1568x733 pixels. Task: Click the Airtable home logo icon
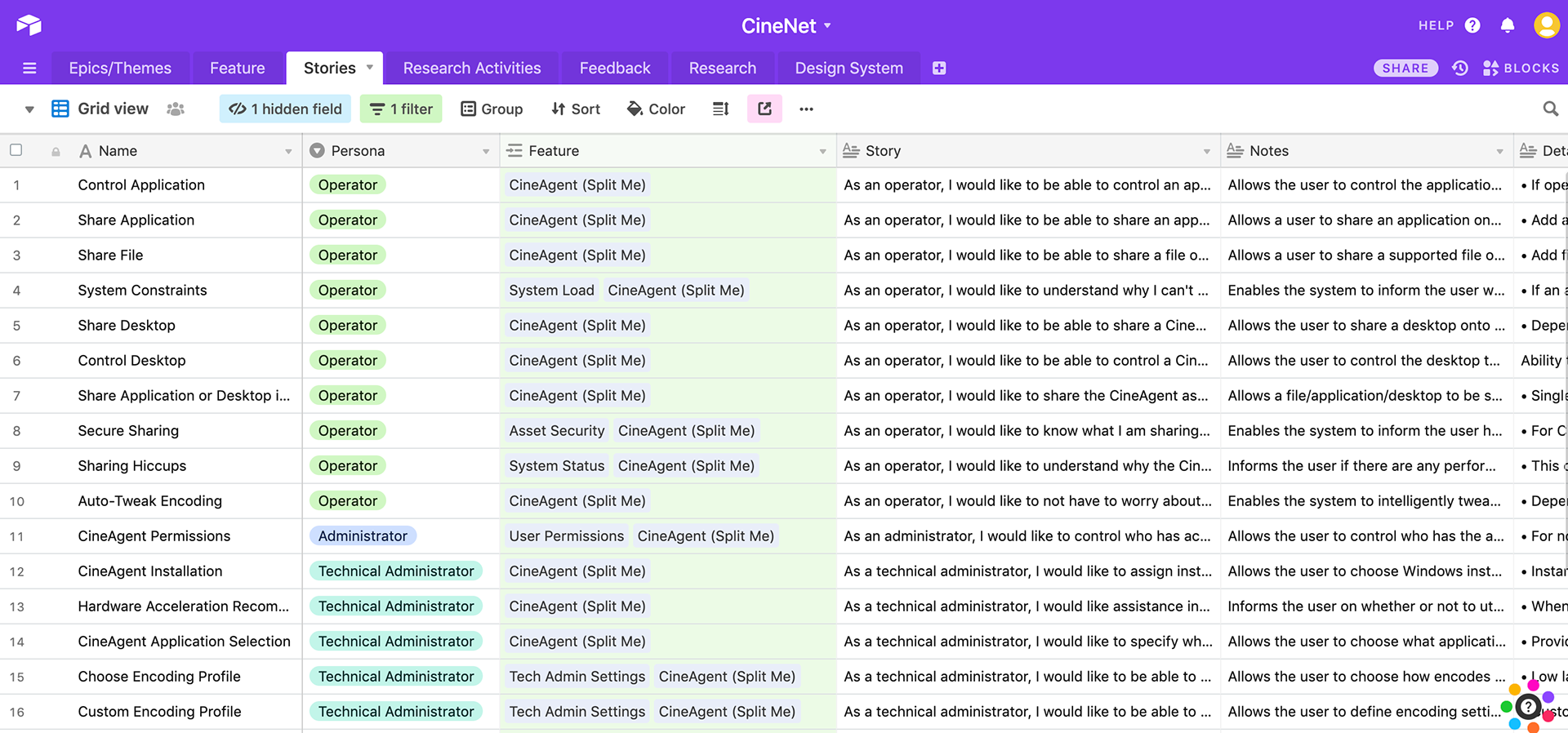coord(29,25)
